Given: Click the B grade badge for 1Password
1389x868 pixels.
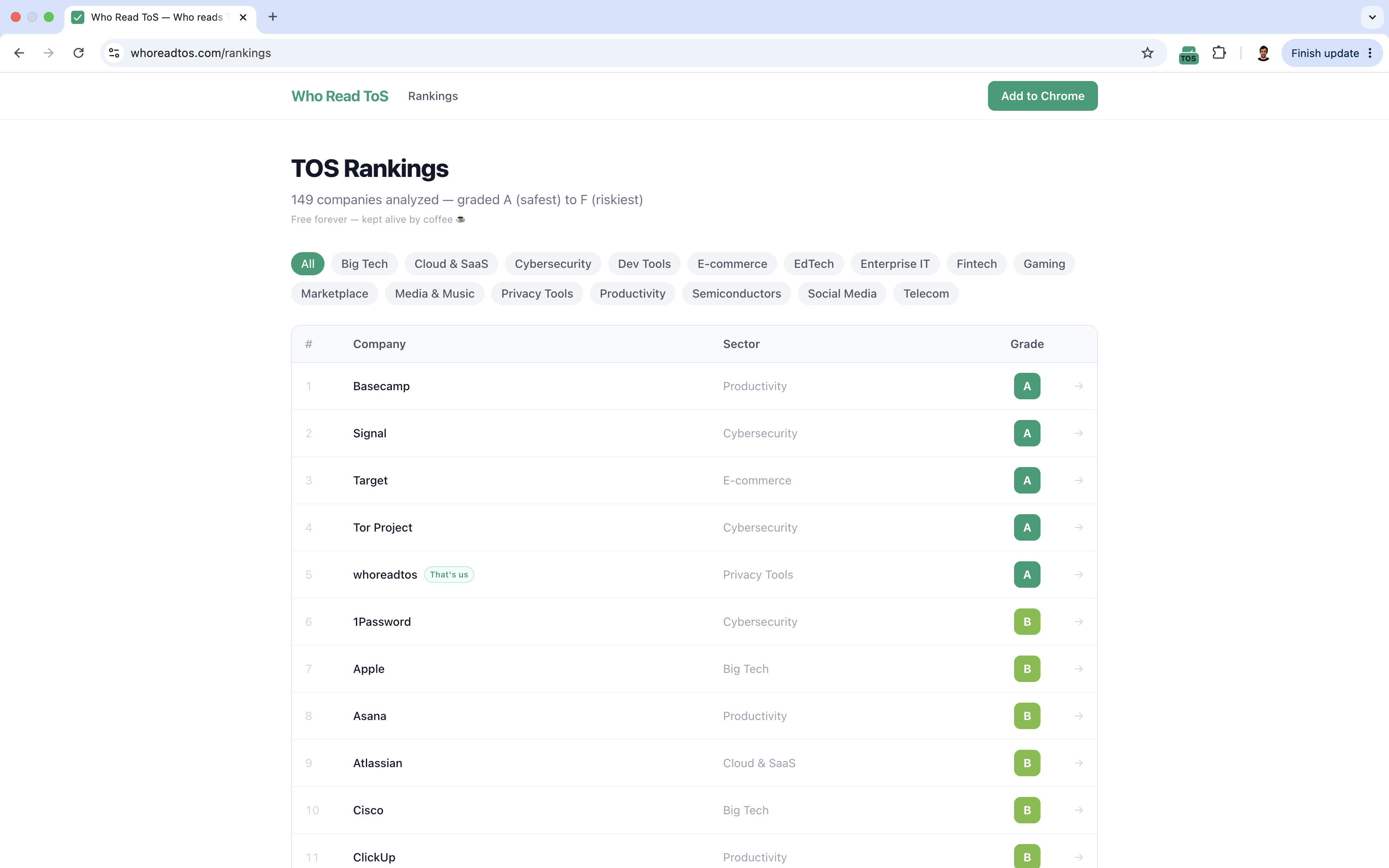Looking at the screenshot, I should point(1027,622).
